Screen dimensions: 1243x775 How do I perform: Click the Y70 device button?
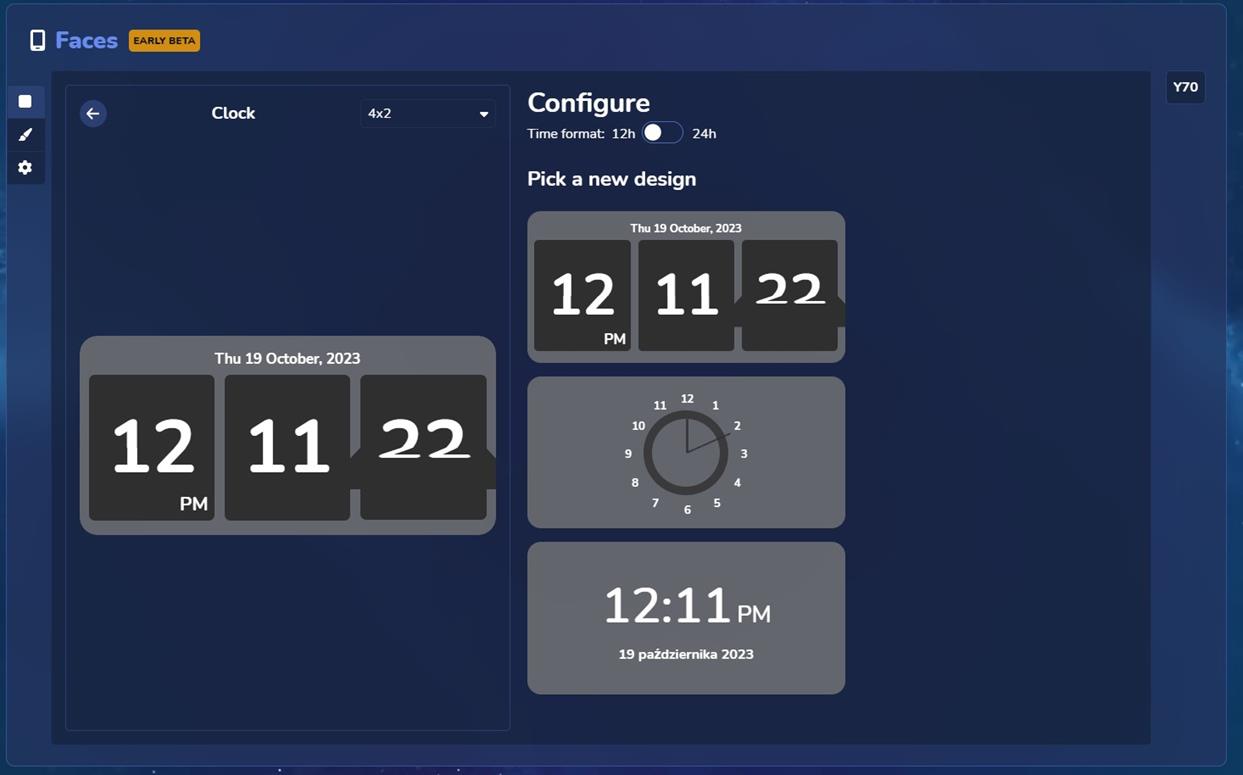click(1185, 87)
